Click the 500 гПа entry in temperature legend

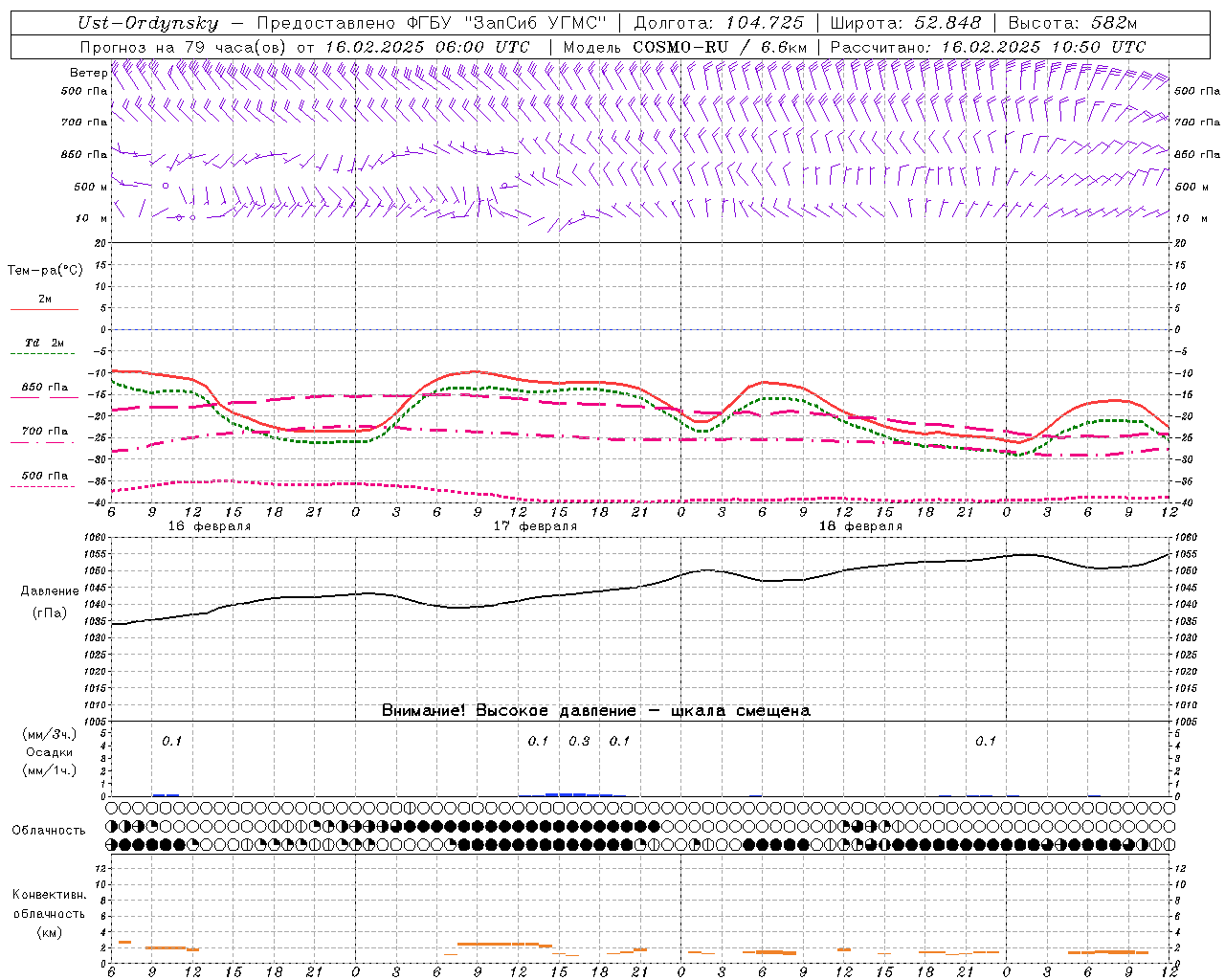pyautogui.click(x=45, y=476)
